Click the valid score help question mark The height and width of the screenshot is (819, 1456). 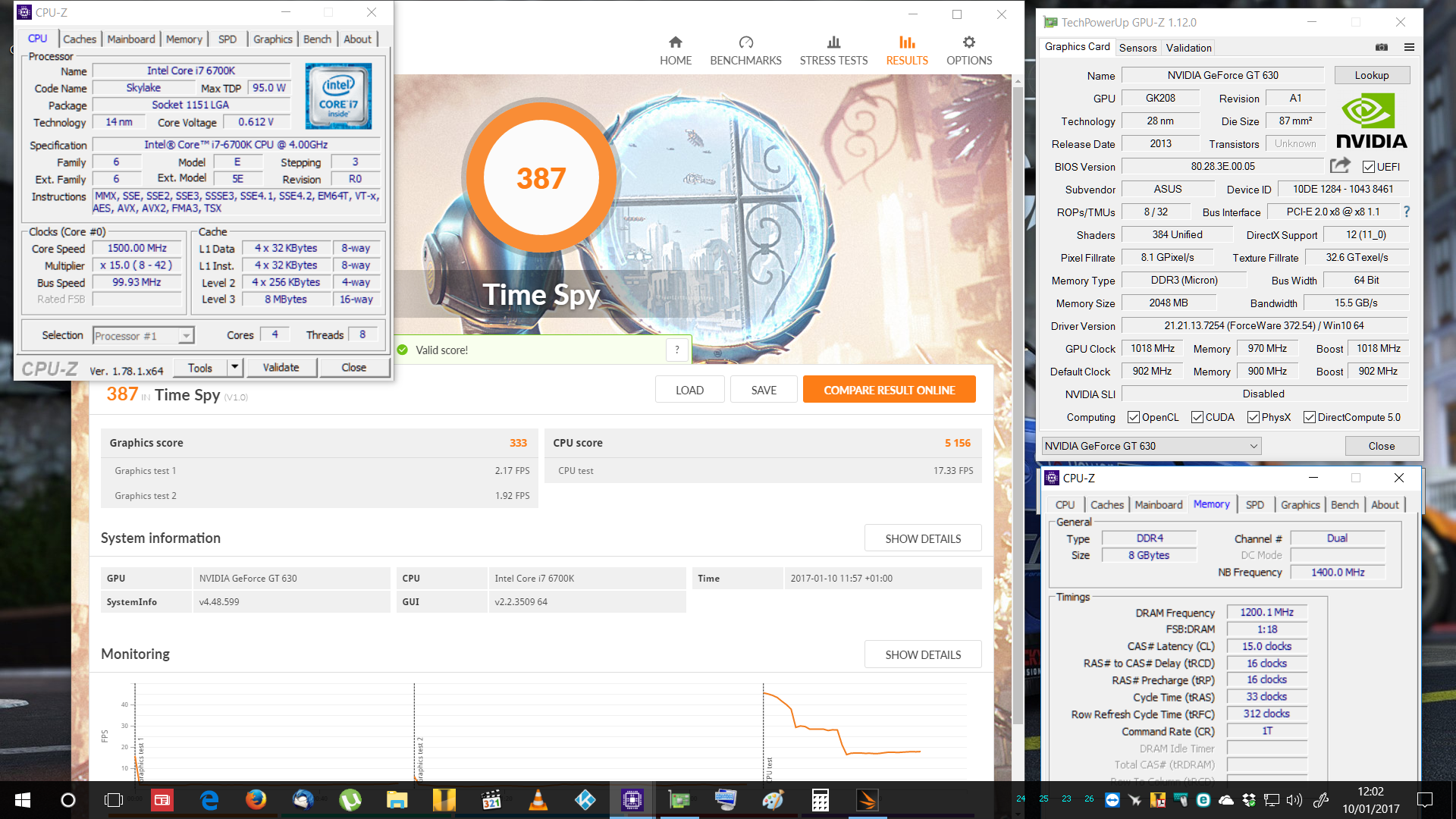[x=677, y=350]
